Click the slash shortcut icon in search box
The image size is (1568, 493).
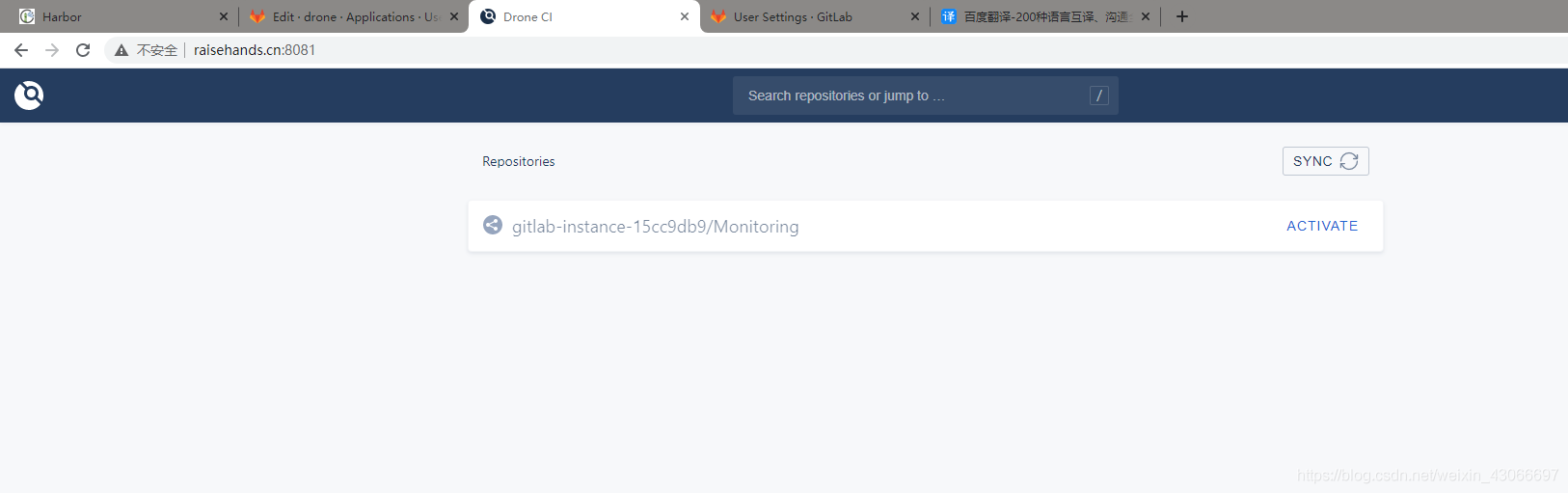(x=1098, y=96)
